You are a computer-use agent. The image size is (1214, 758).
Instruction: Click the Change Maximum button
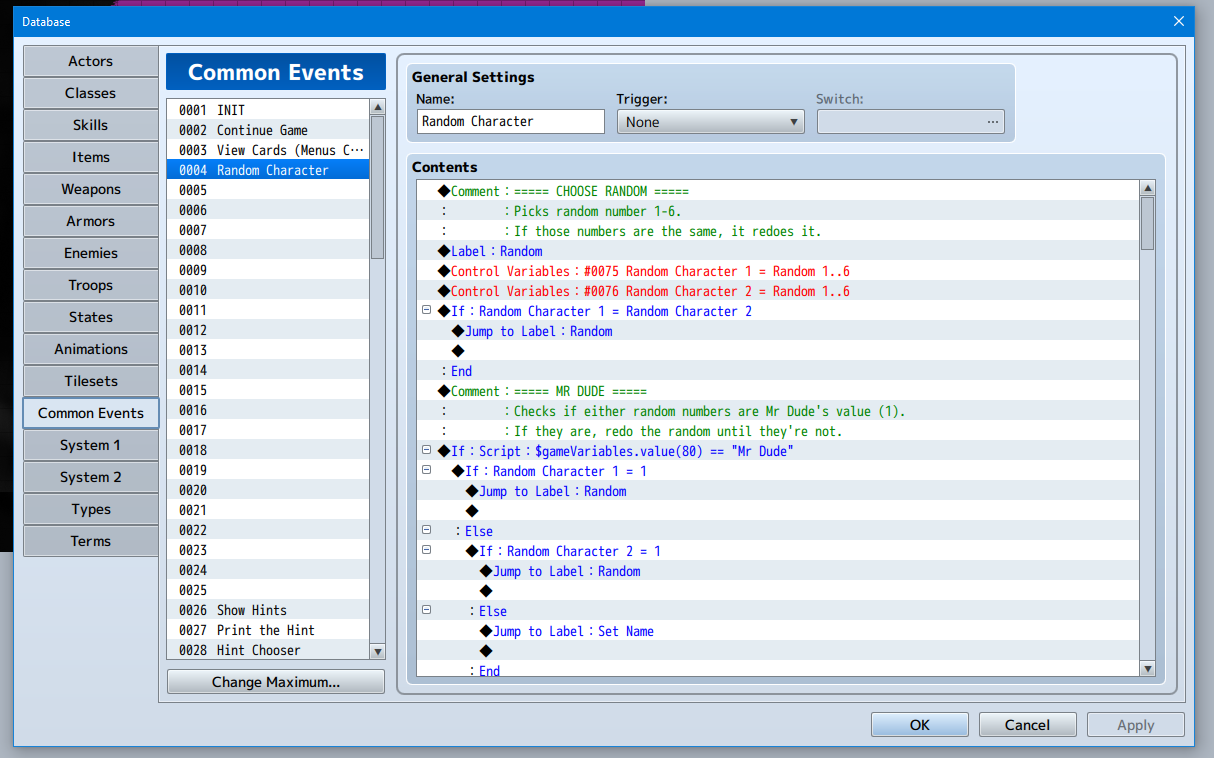pos(276,682)
